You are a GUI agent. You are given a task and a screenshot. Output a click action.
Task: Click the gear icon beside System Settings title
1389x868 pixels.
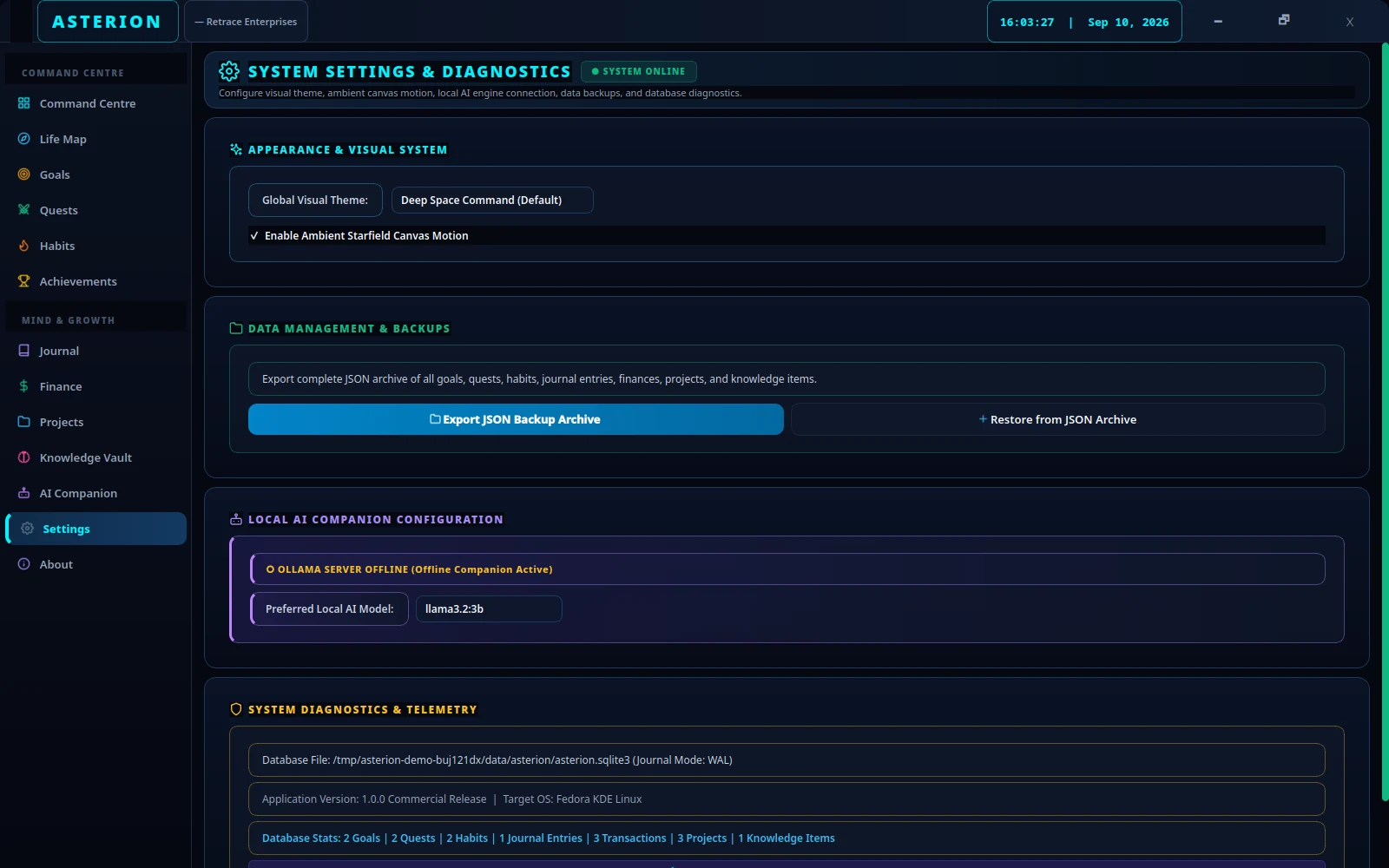point(229,71)
